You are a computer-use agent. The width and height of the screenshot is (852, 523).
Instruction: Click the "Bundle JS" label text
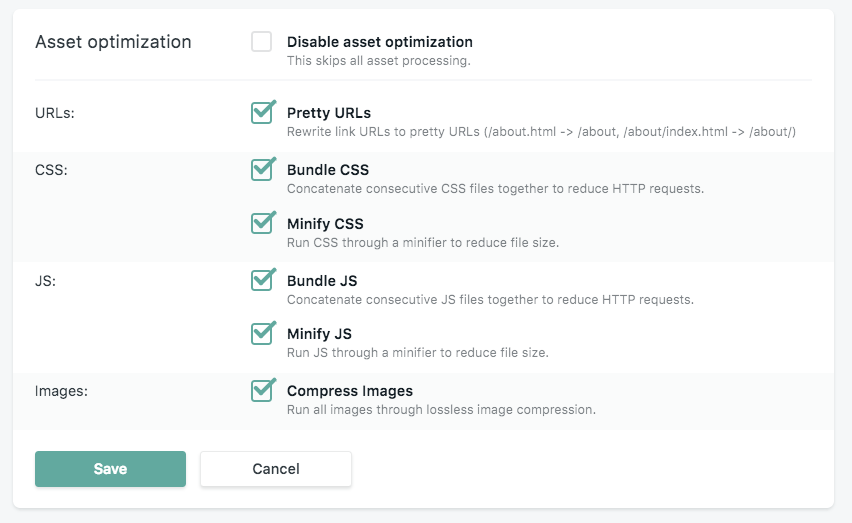tap(321, 281)
